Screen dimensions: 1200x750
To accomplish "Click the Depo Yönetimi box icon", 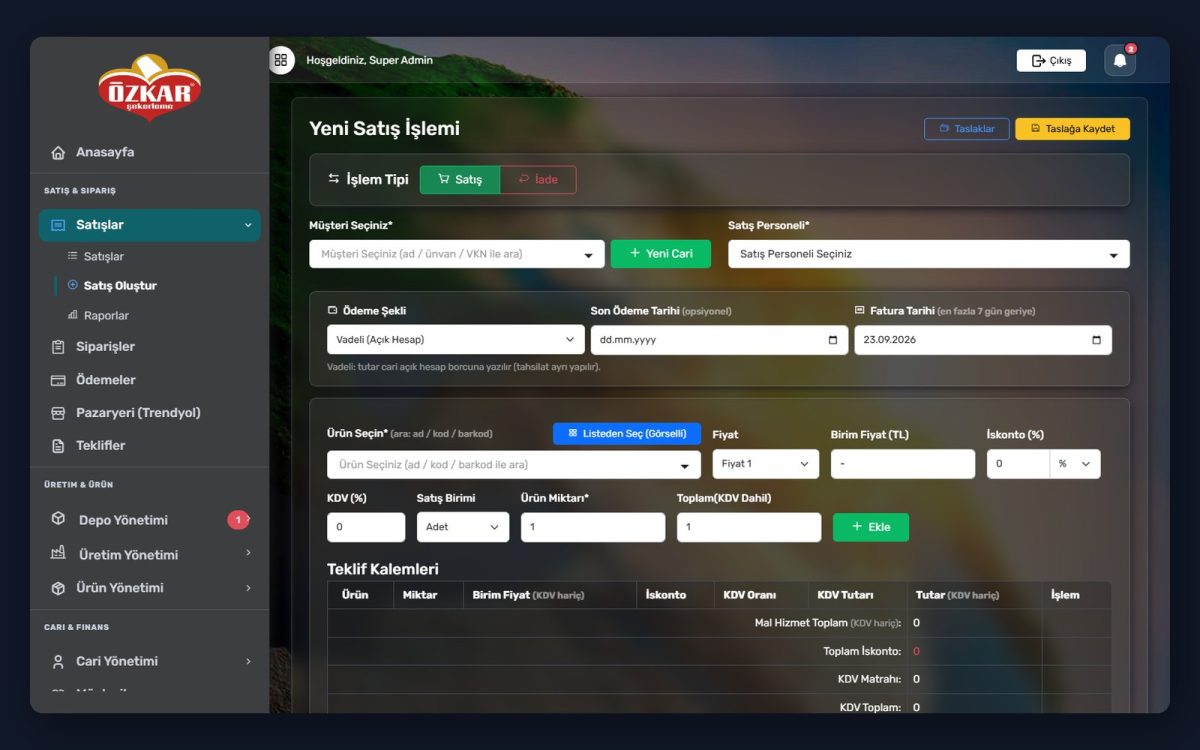I will click(58, 520).
